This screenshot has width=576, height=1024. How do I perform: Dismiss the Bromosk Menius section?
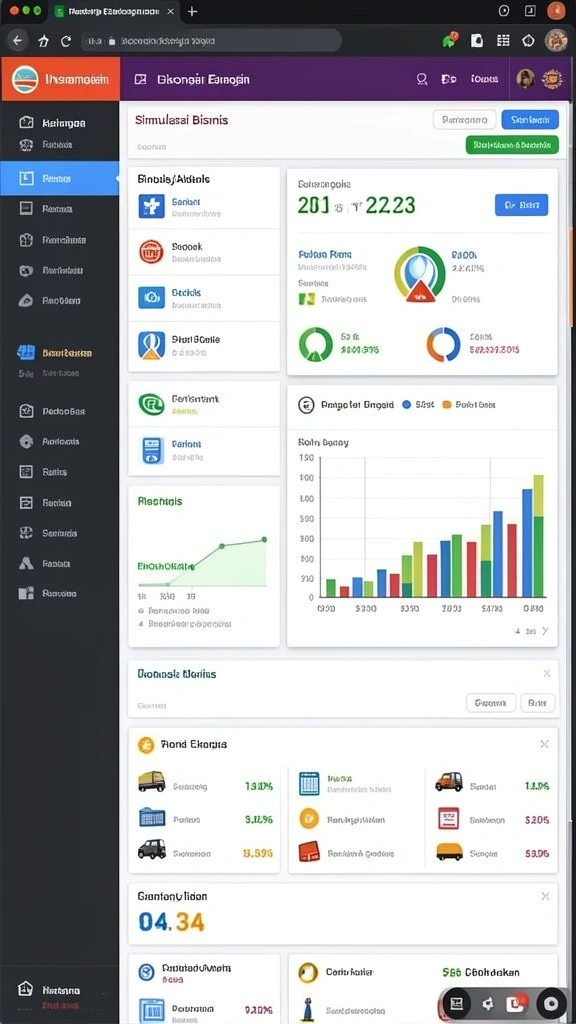547,673
